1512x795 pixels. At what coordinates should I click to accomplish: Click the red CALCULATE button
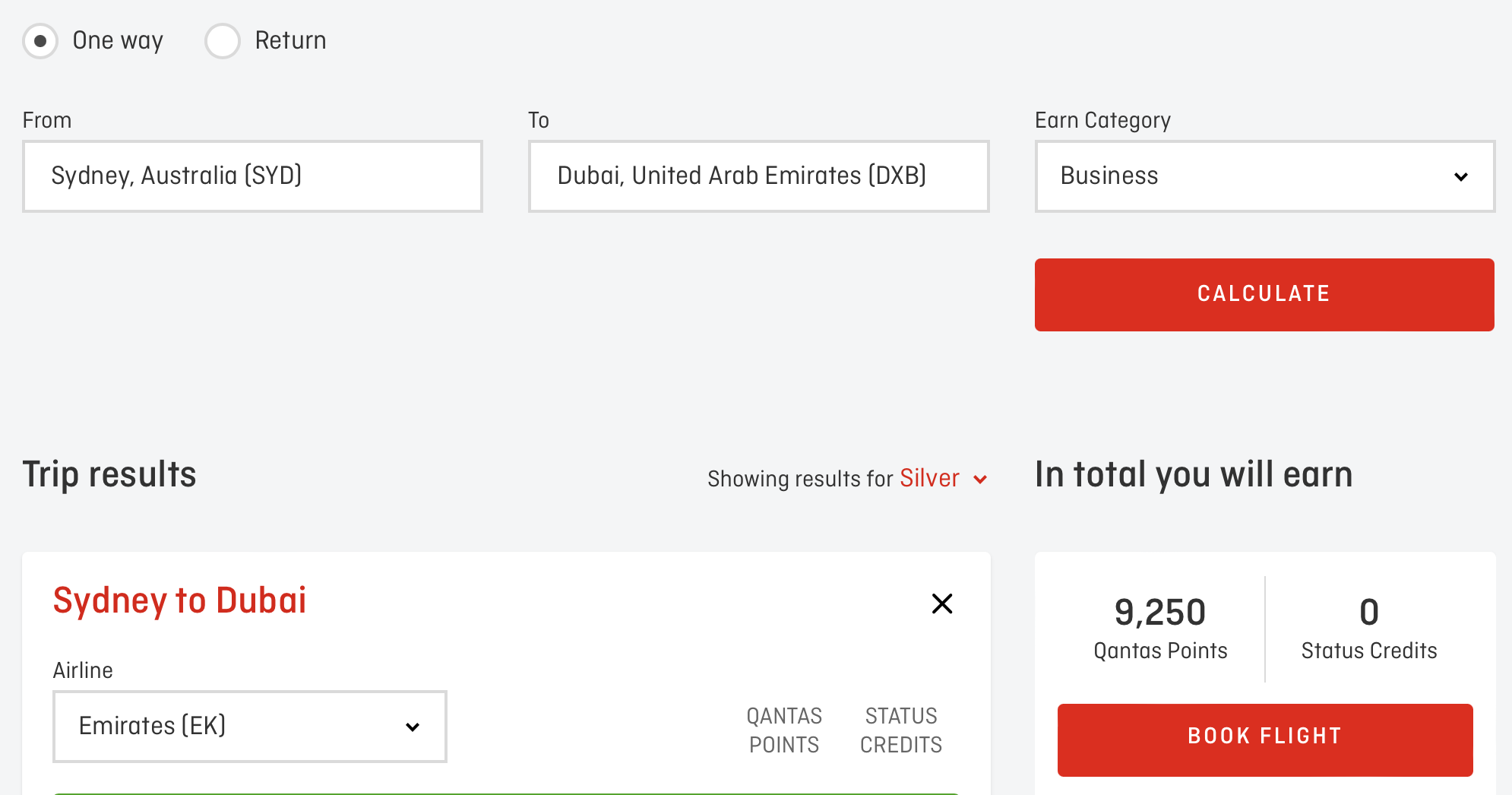(1264, 295)
